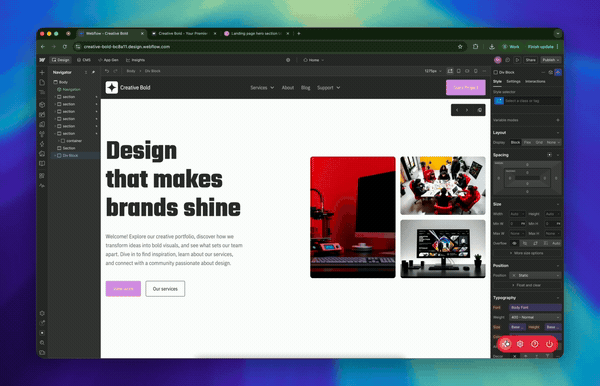Switch to Design mode

point(61,60)
